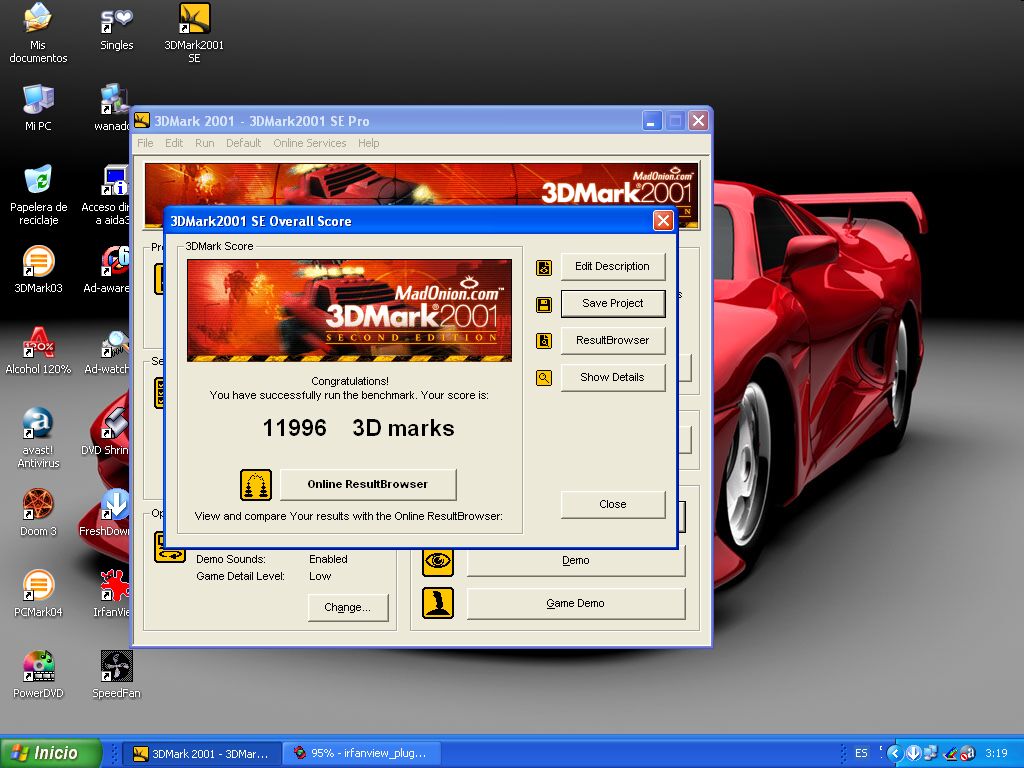The image size is (1024, 768).
Task: Click the floppy disk Save Project icon
Action: 544,304
